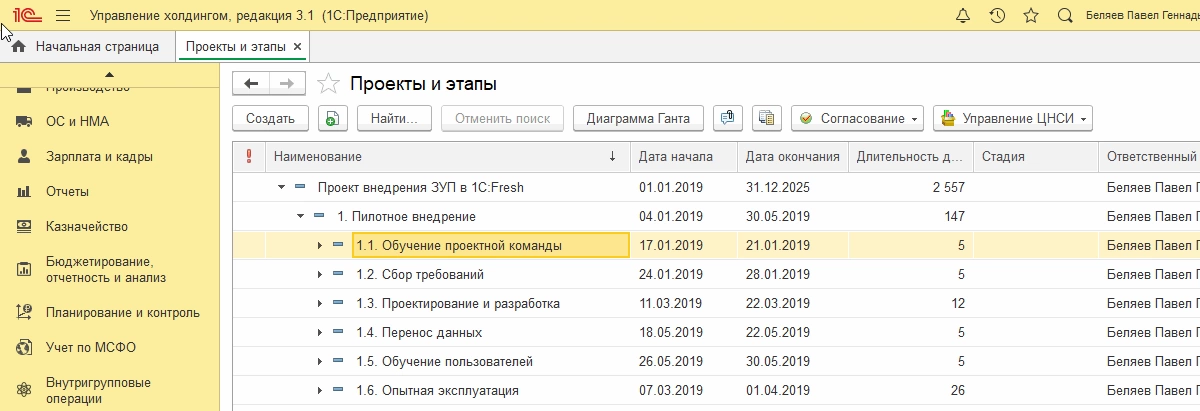This screenshot has width=1200, height=411.
Task: Close the Проекты и этапы tab
Action: 298,46
